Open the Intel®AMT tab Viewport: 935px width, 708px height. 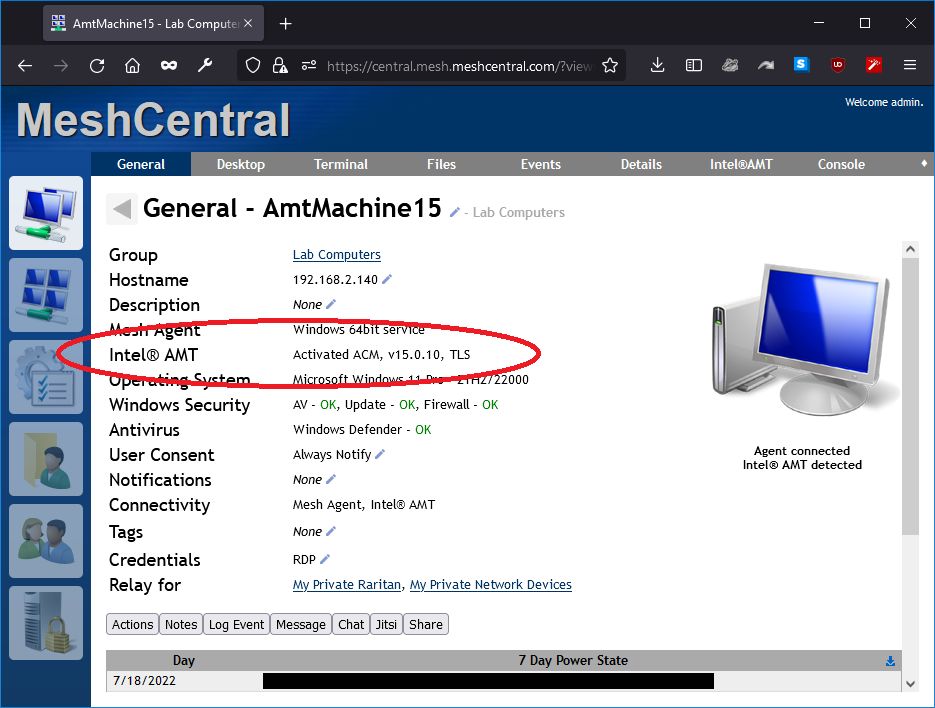coord(741,164)
